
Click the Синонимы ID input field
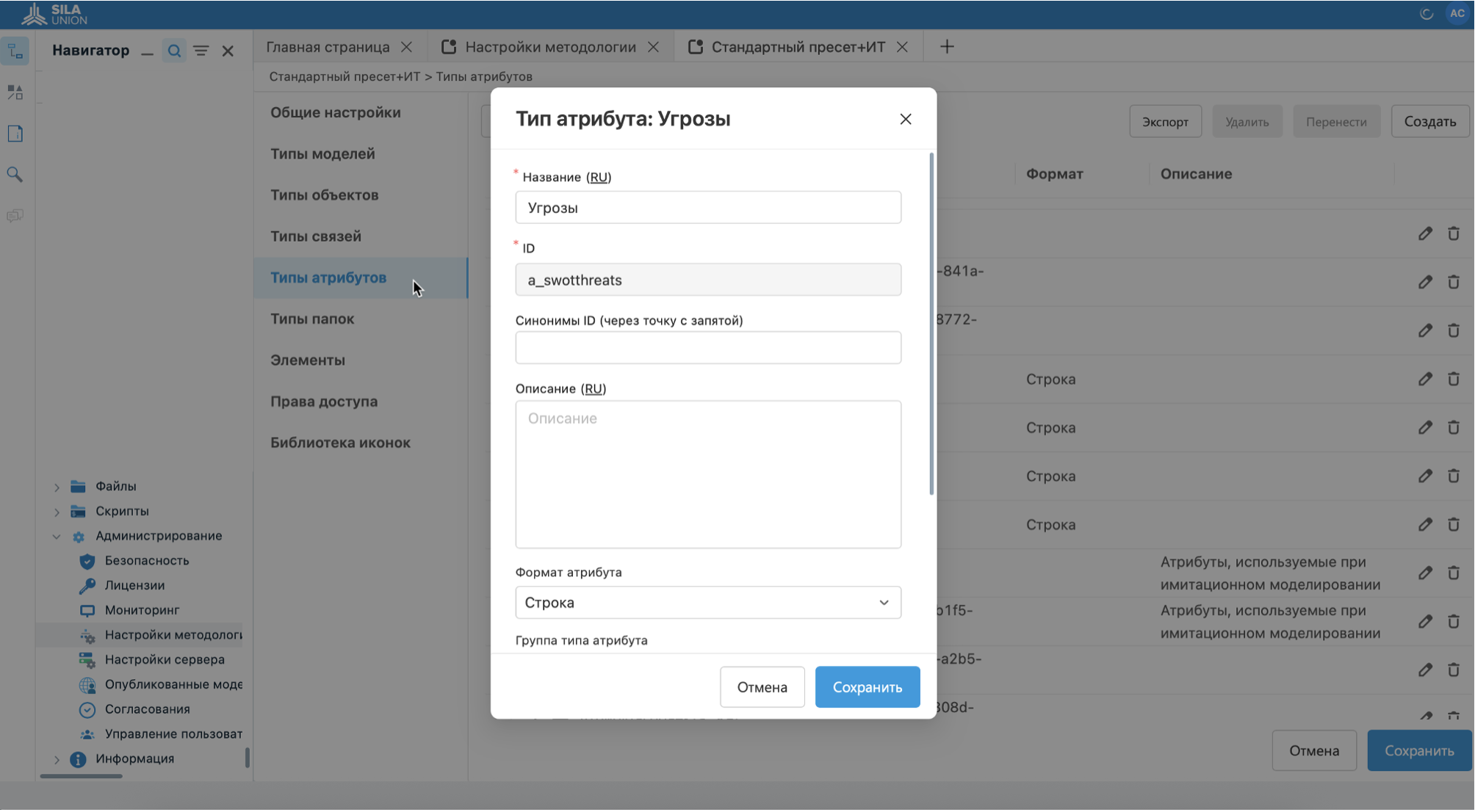click(707, 348)
